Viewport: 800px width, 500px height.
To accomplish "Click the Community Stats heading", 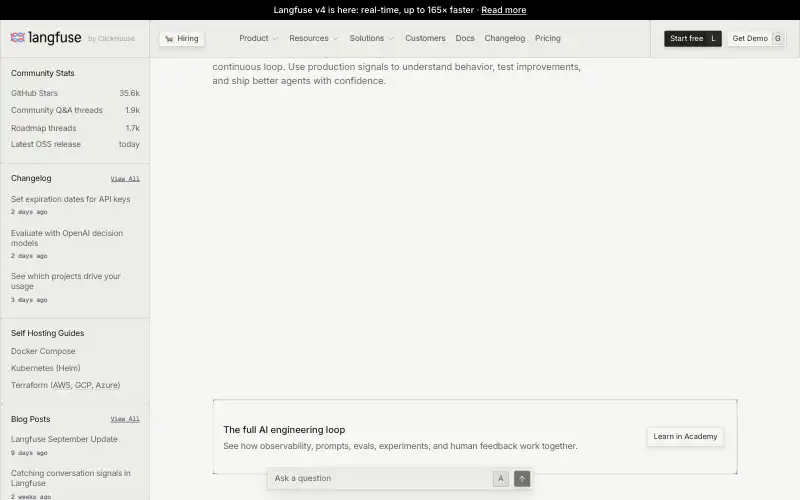I will click(42, 73).
